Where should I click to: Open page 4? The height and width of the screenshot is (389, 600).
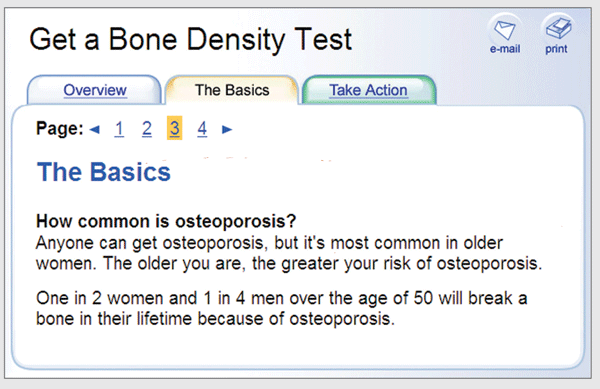pyautogui.click(x=202, y=129)
